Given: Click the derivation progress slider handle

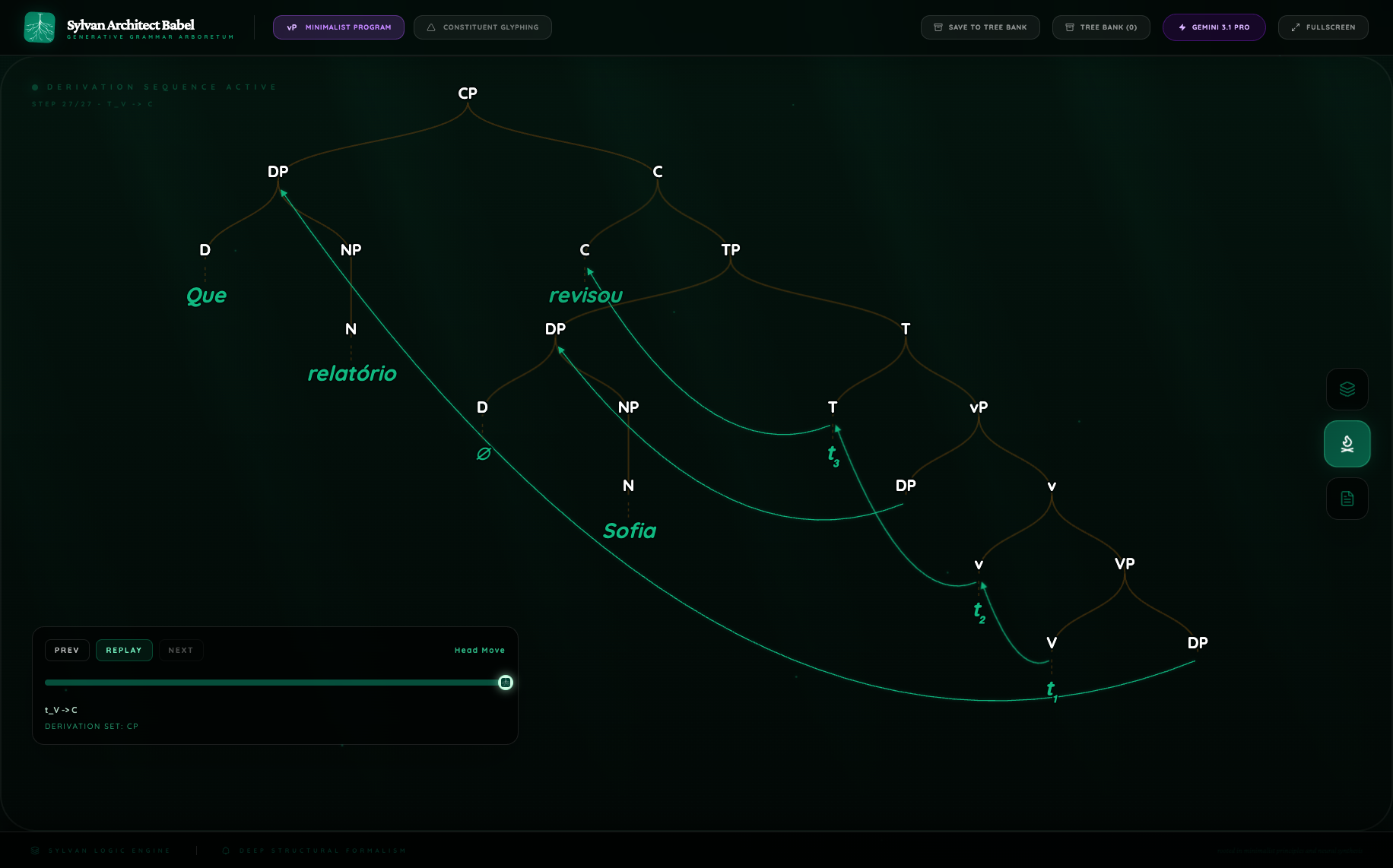Looking at the screenshot, I should click(x=506, y=683).
